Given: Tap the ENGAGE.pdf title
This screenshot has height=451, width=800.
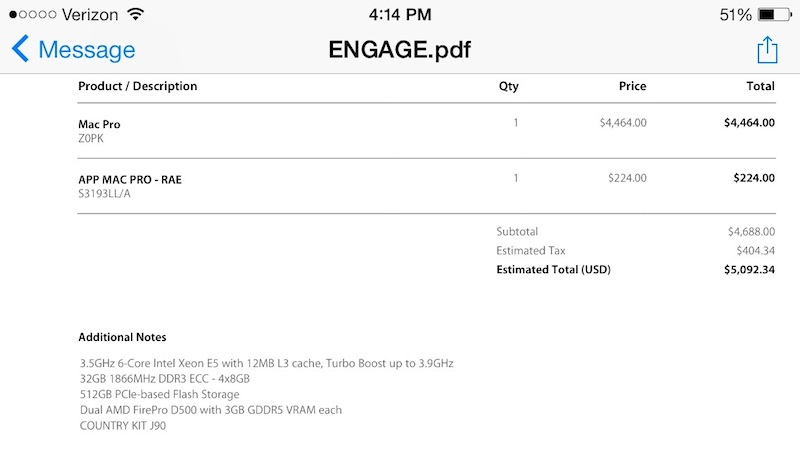Looking at the screenshot, I should pos(399,49).
